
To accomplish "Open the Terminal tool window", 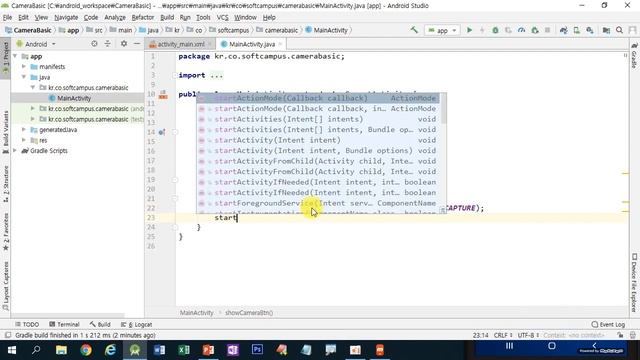I will coord(64,324).
